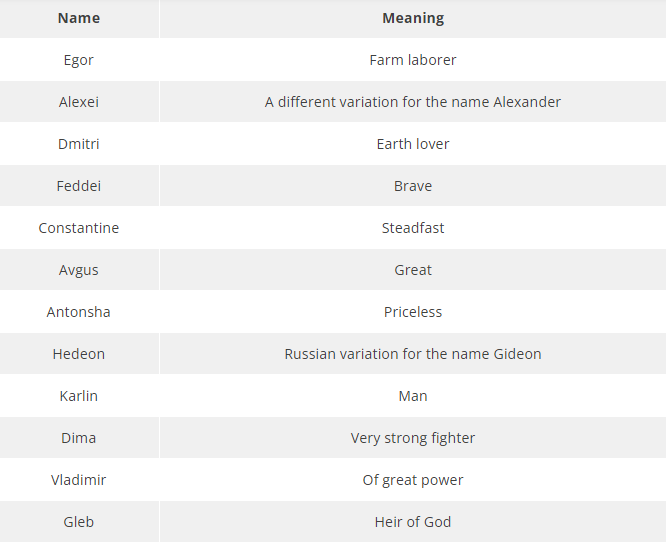Click the Steadfast meaning cell
The image size is (666, 542).
[x=413, y=228]
